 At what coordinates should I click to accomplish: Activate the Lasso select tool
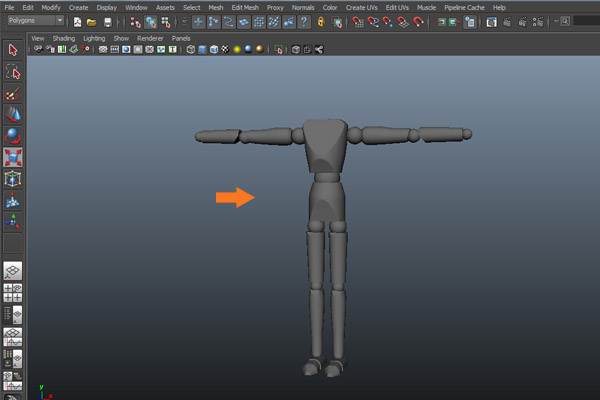coord(13,72)
